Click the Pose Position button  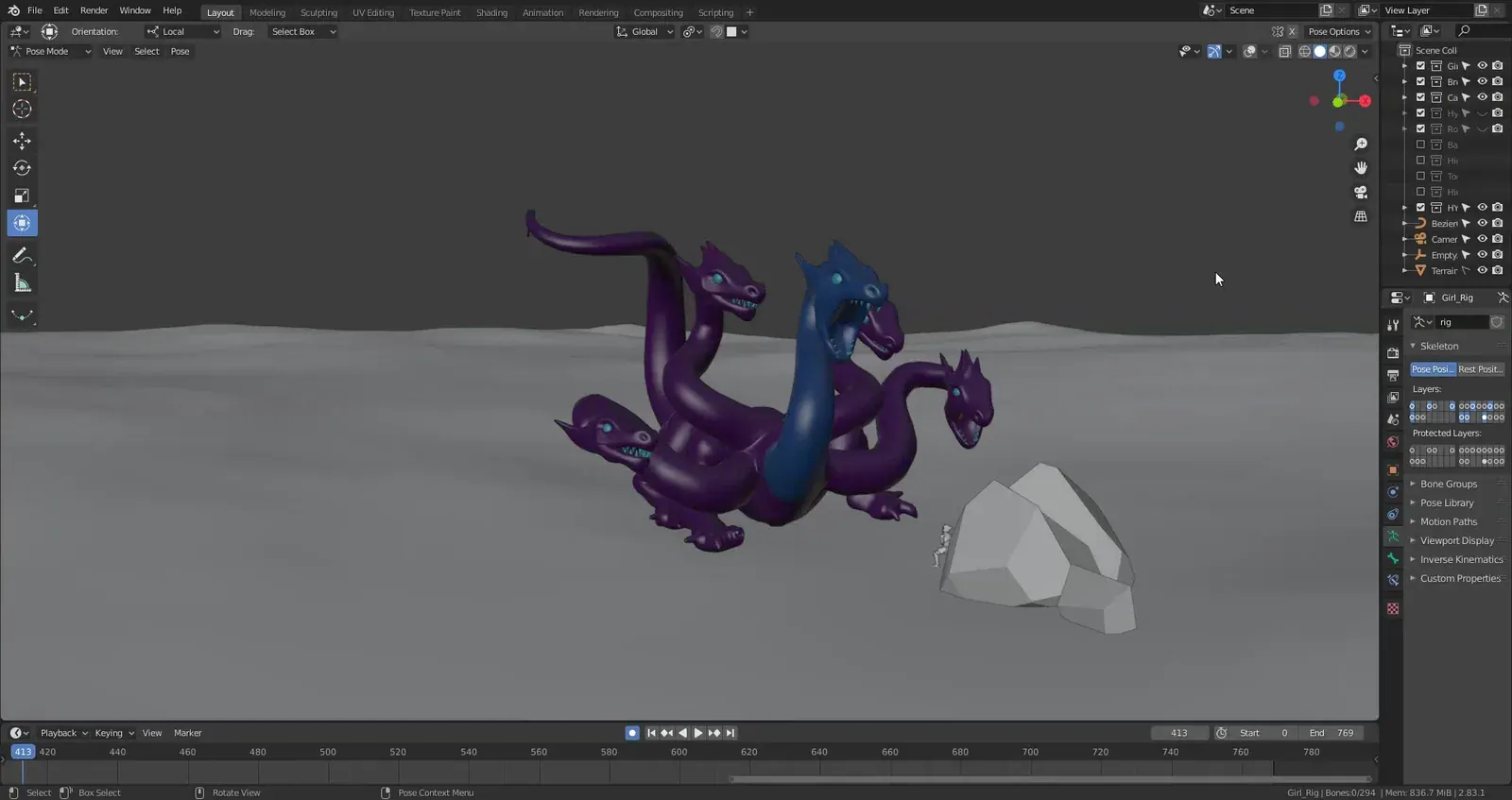[1433, 369]
